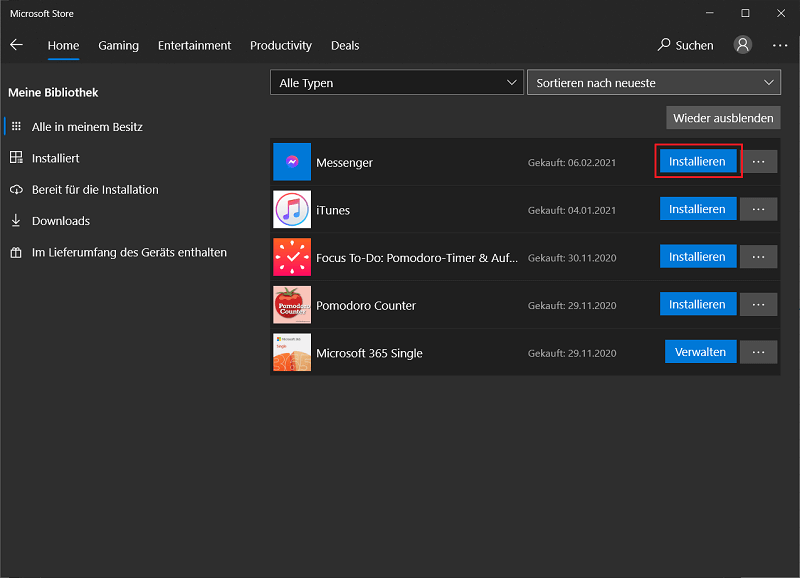Image resolution: width=800 pixels, height=578 pixels.
Task: Open the top-right more options ellipsis
Action: pos(780,45)
